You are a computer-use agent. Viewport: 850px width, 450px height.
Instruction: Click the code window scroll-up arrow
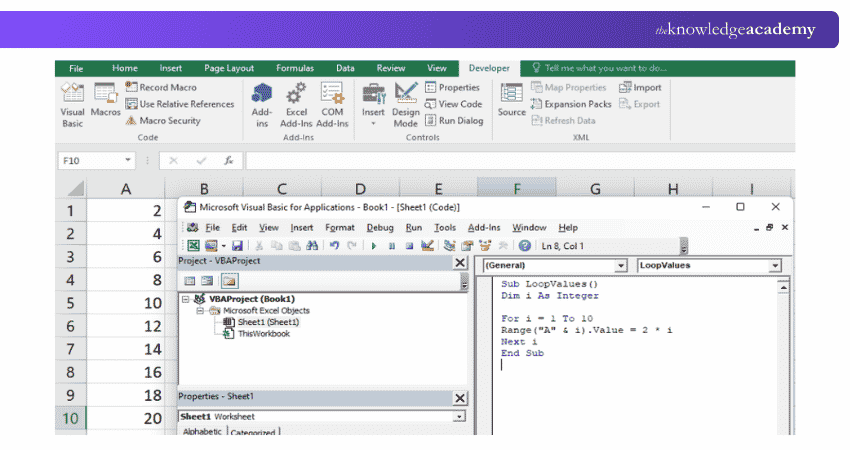783,287
